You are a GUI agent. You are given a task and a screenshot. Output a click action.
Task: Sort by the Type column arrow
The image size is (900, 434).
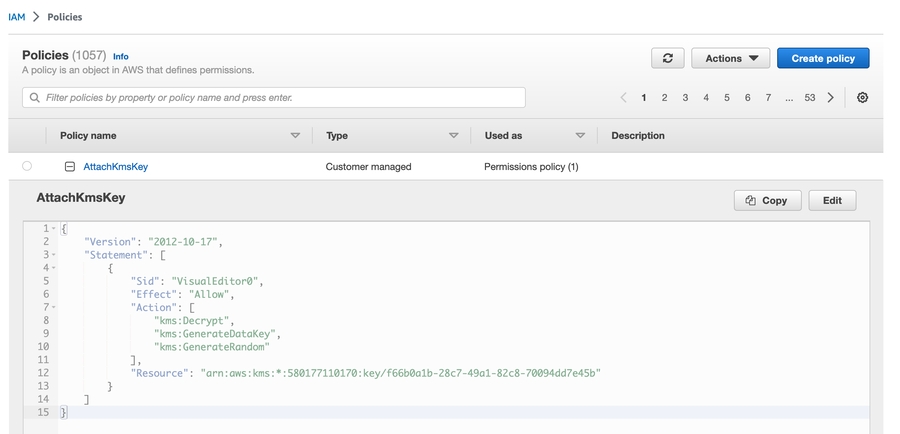pyautogui.click(x=453, y=136)
